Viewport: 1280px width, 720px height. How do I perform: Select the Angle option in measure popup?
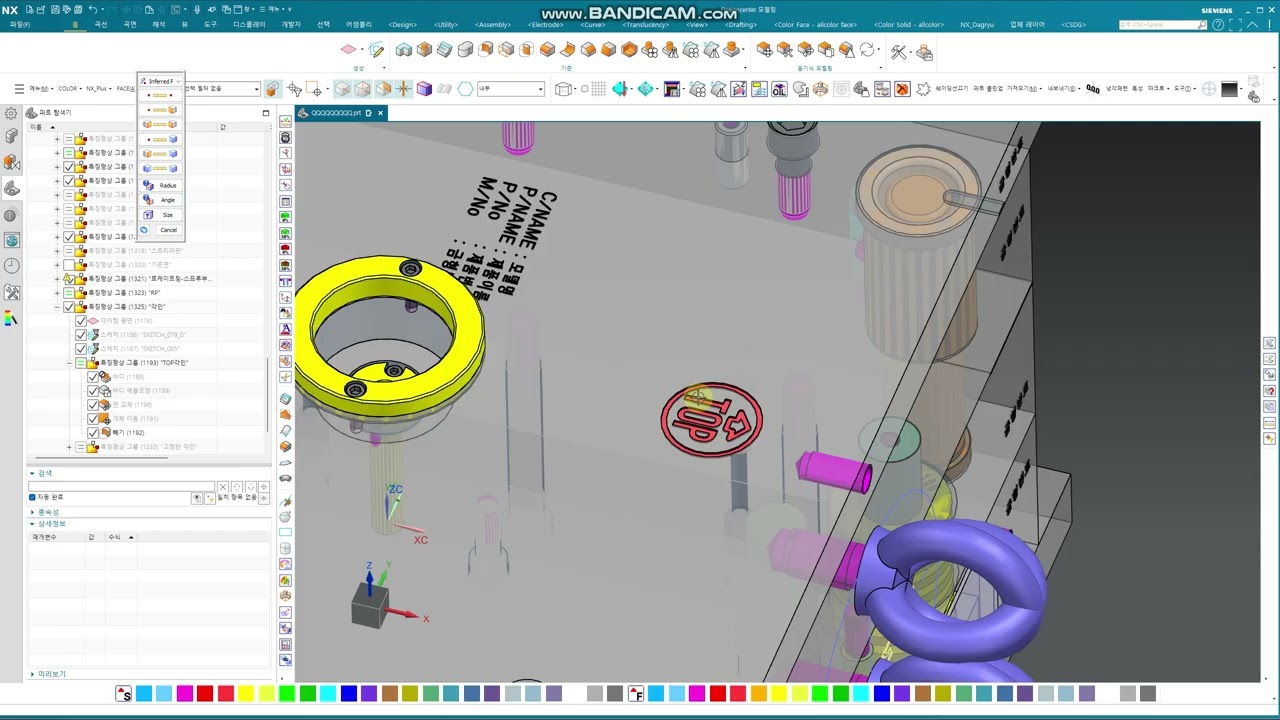coord(160,200)
